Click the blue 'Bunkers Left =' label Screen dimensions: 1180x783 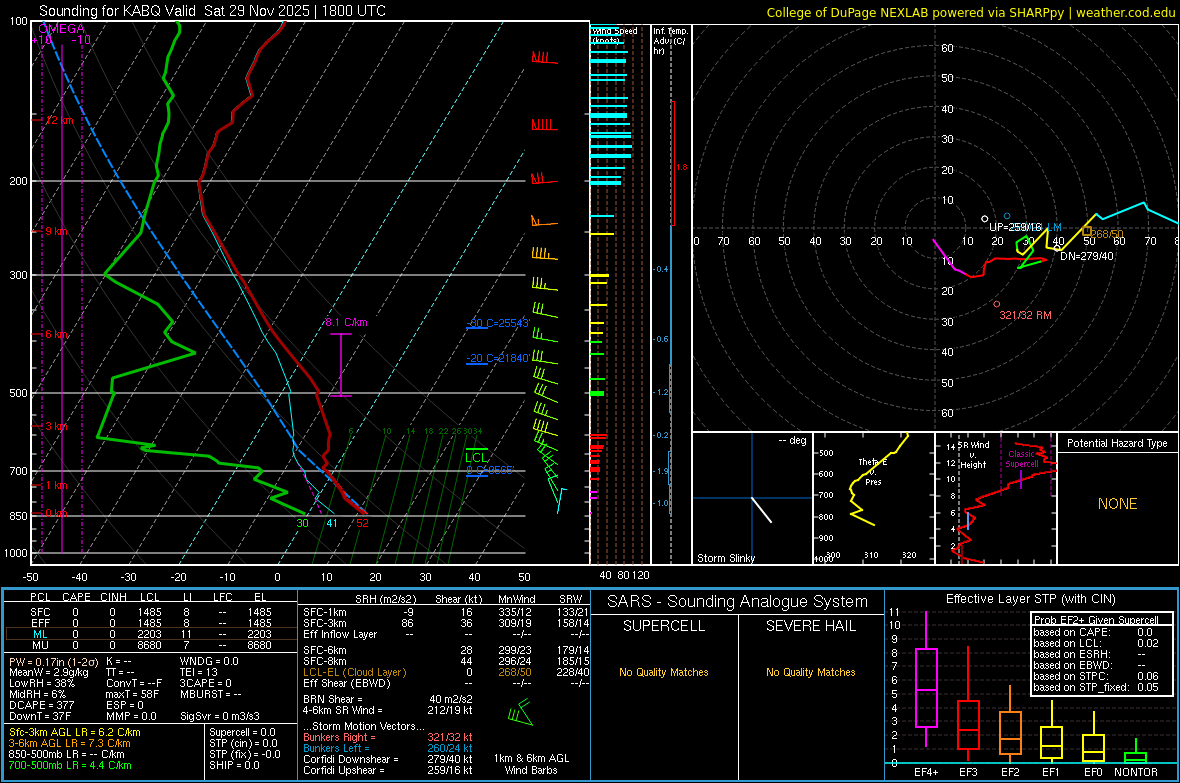click(336, 748)
